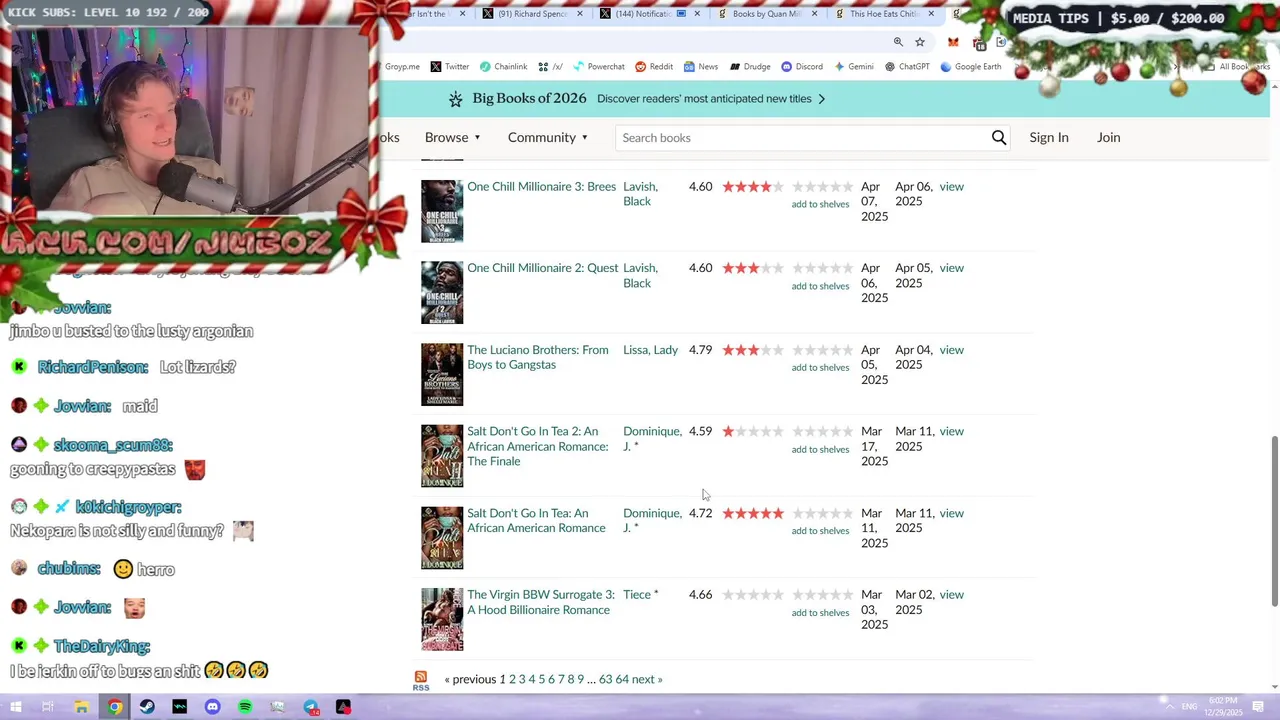Click TheDairyKing username in chat
The width and height of the screenshot is (1280, 720).
pos(102,646)
